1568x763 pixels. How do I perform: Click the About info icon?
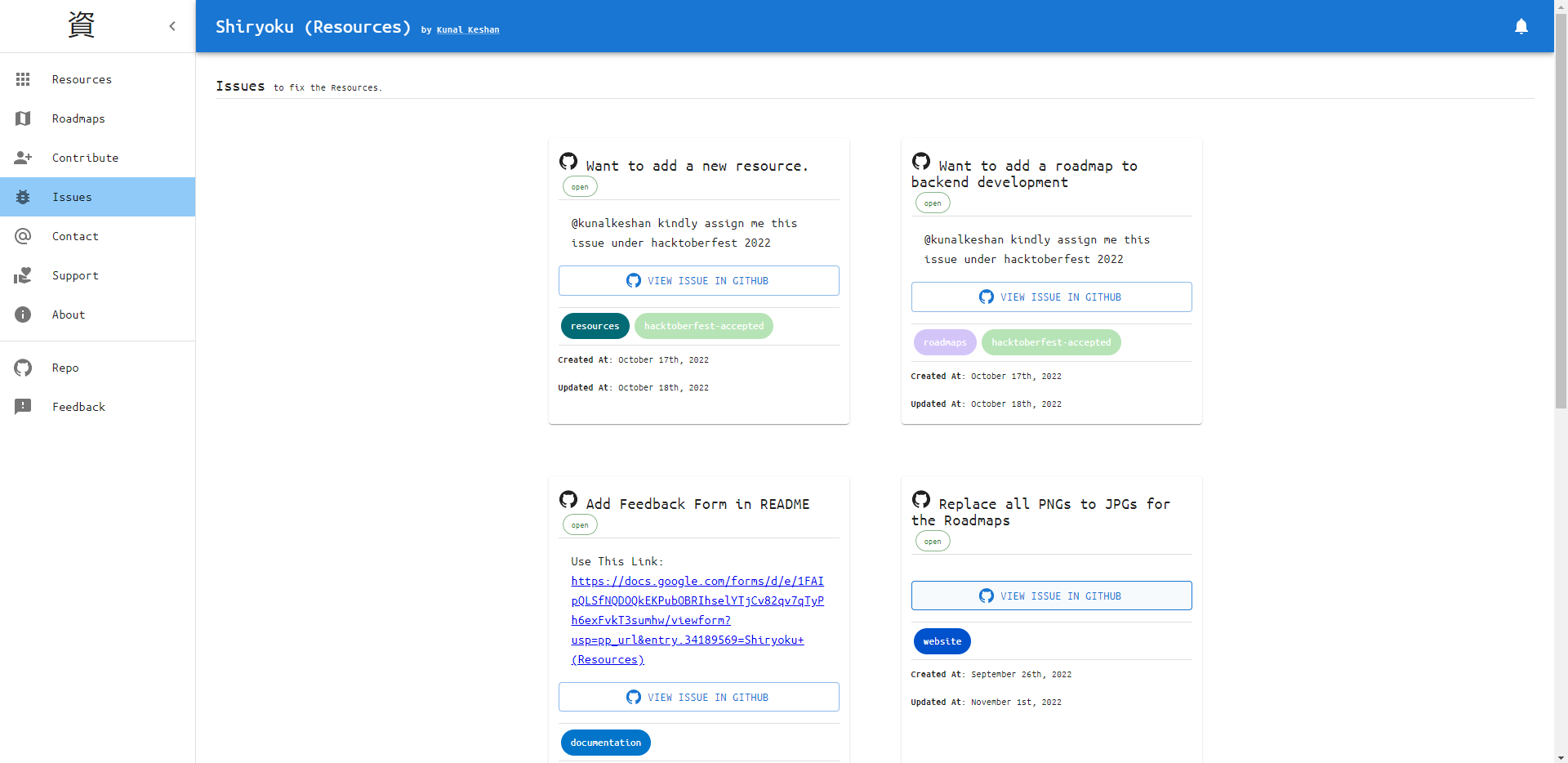tap(23, 315)
